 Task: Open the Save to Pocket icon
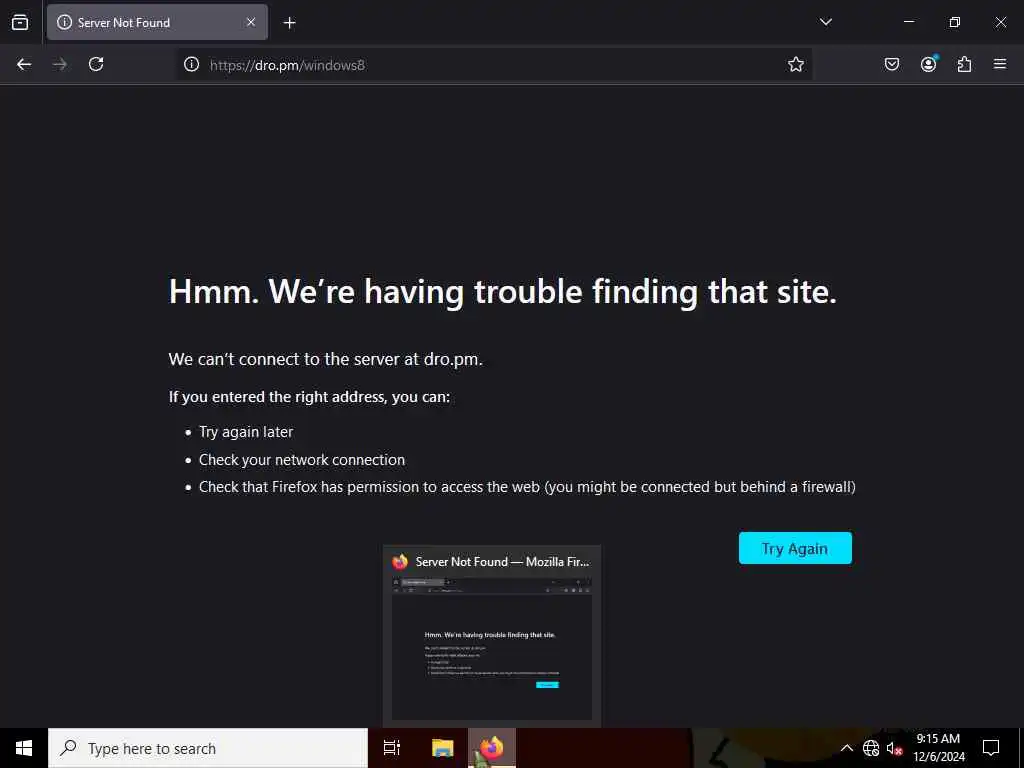click(892, 64)
